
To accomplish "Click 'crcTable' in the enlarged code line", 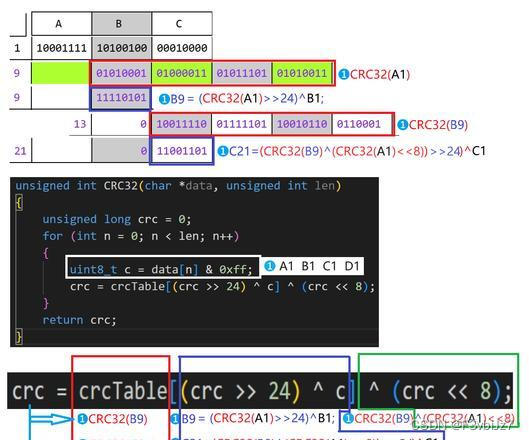I will [x=123, y=391].
